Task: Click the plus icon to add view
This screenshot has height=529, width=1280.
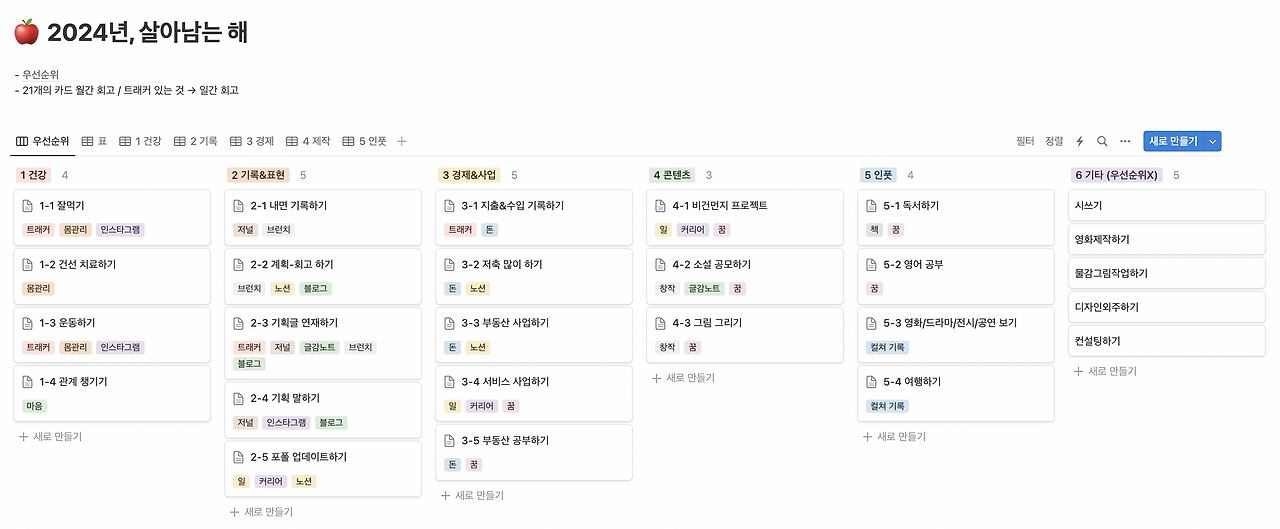Action: (x=402, y=142)
